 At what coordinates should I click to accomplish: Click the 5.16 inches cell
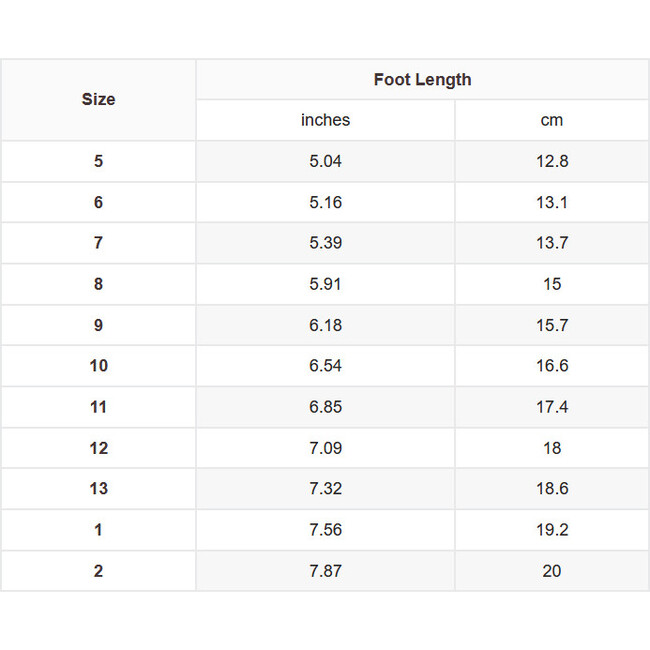pos(325,202)
